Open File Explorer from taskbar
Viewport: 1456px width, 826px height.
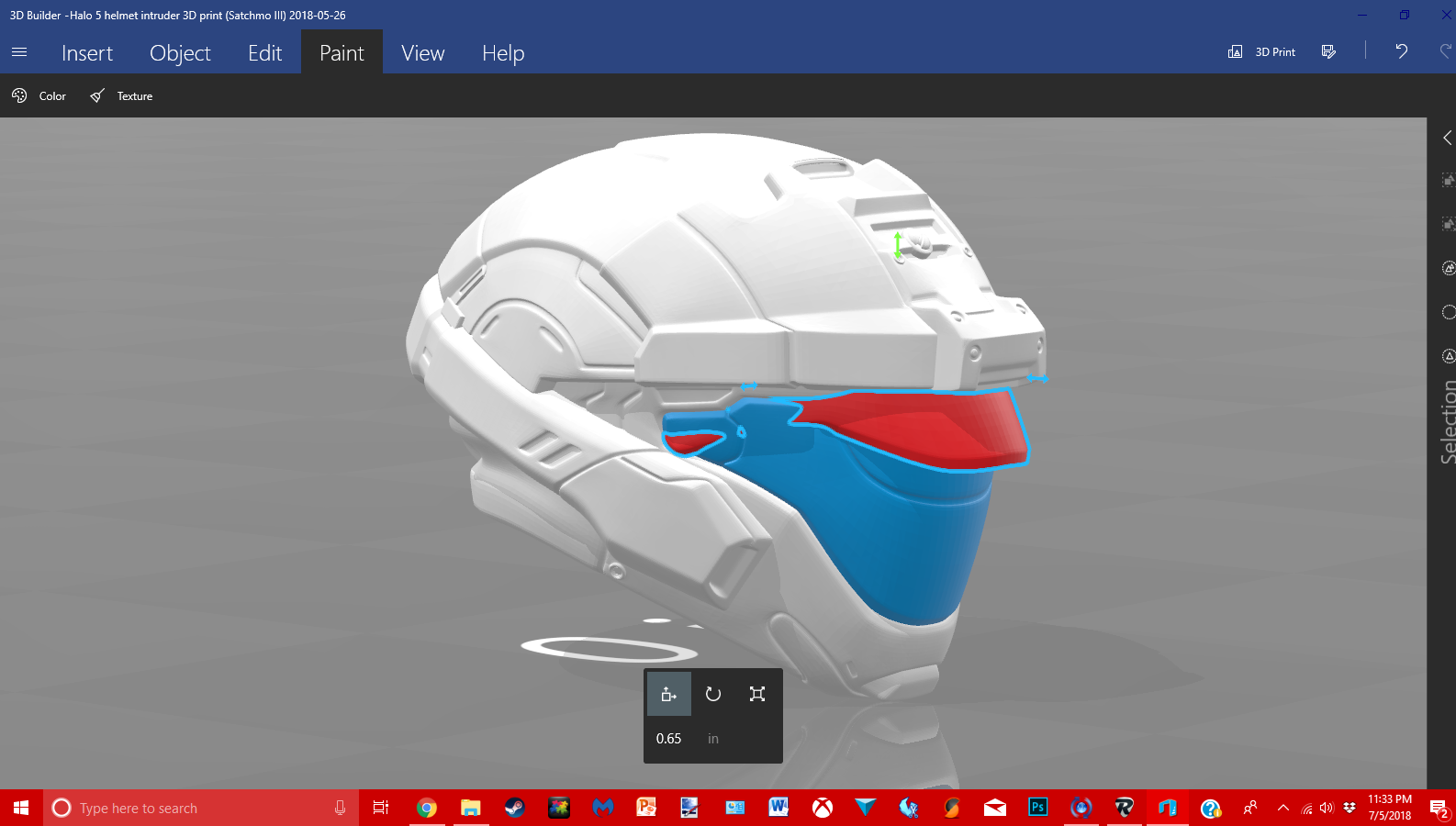[x=470, y=808]
